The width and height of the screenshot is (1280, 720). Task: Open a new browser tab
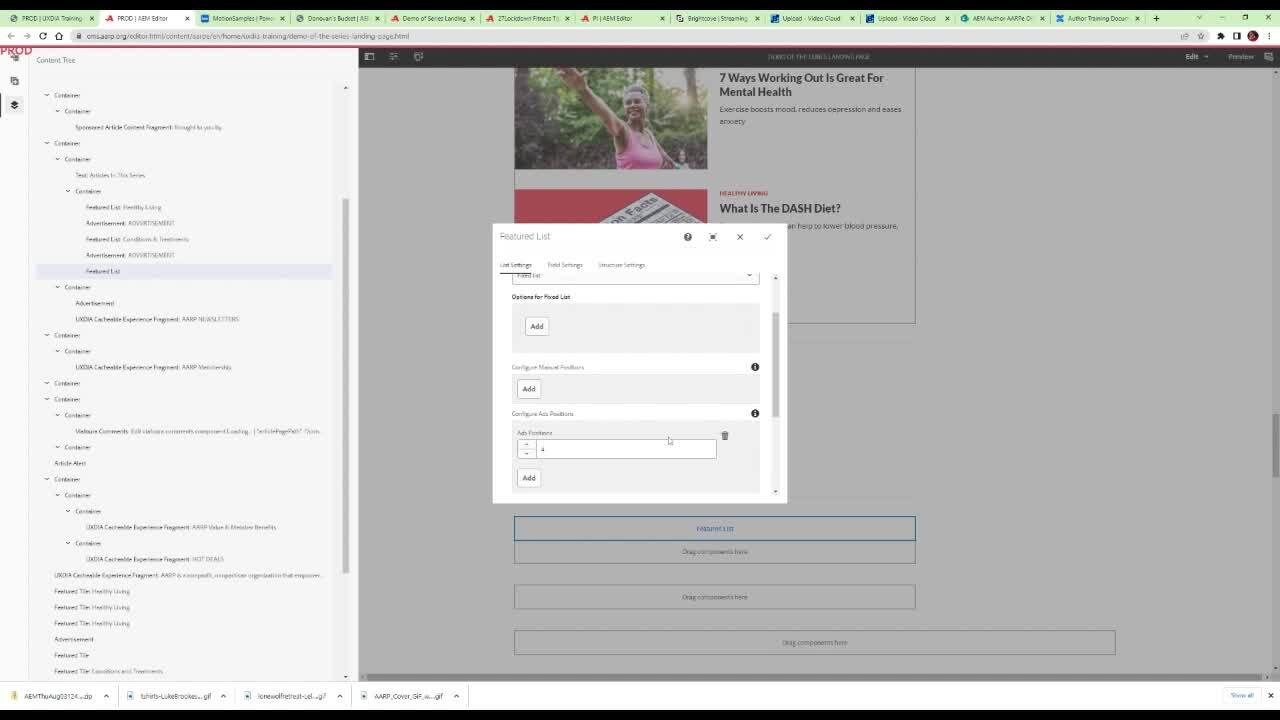[1156, 18]
